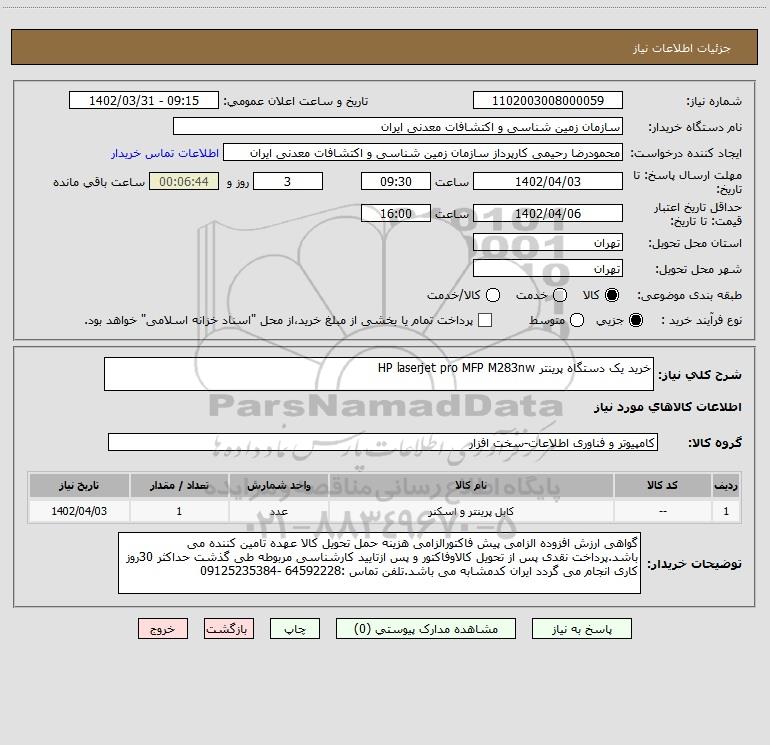
Task: Open مشاهده مدارک پیوستی (0) button
Action: pos(426,629)
